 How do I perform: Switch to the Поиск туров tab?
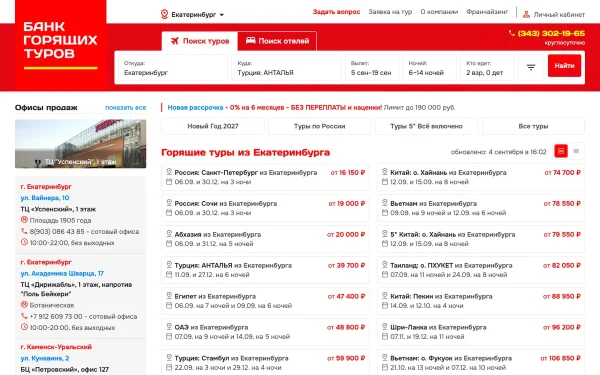coord(199,41)
